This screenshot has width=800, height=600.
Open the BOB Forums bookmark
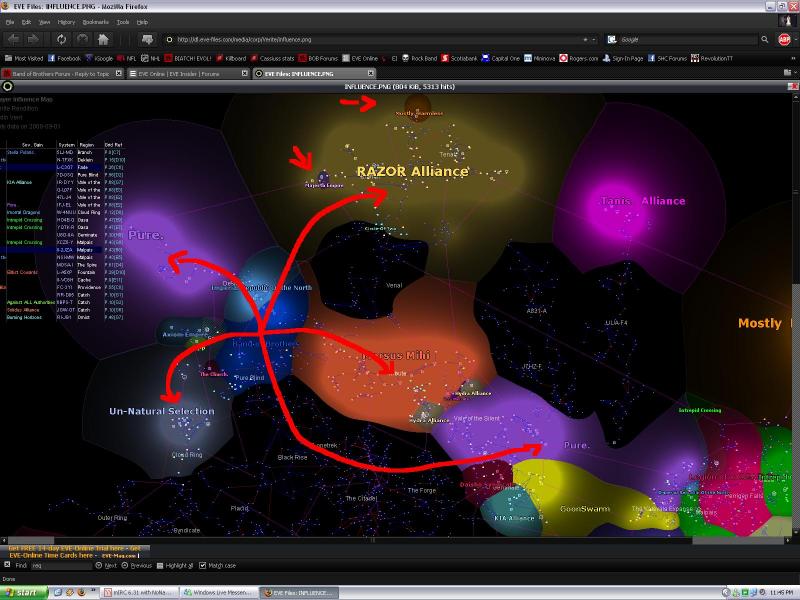[x=319, y=58]
